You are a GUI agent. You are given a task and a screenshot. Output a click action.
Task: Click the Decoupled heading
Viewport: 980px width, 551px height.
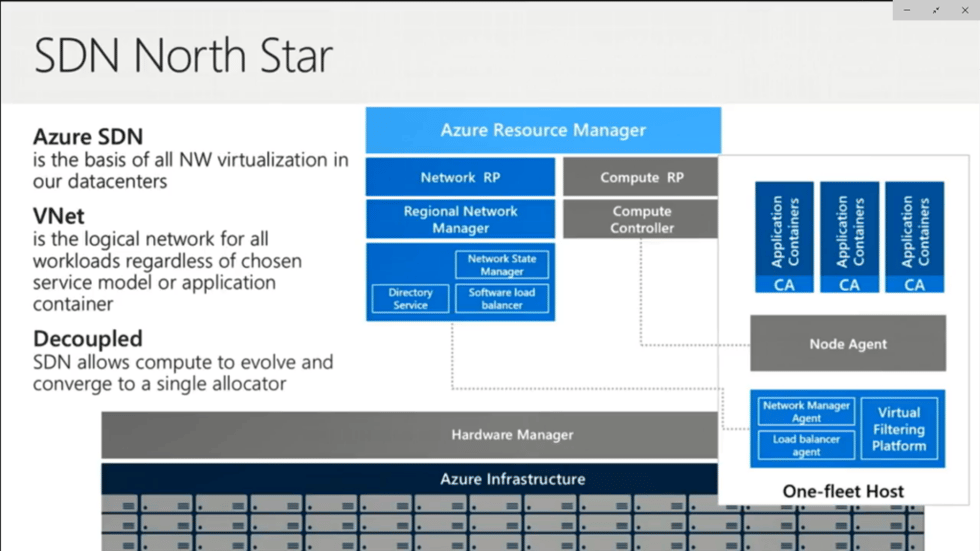coord(88,339)
